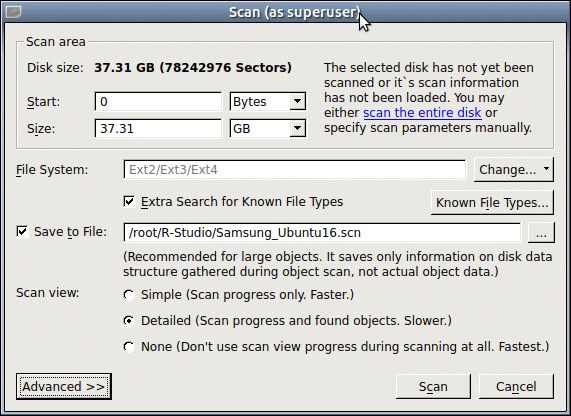
Task: Click the browse '...' button for save path
Action: tap(541, 232)
